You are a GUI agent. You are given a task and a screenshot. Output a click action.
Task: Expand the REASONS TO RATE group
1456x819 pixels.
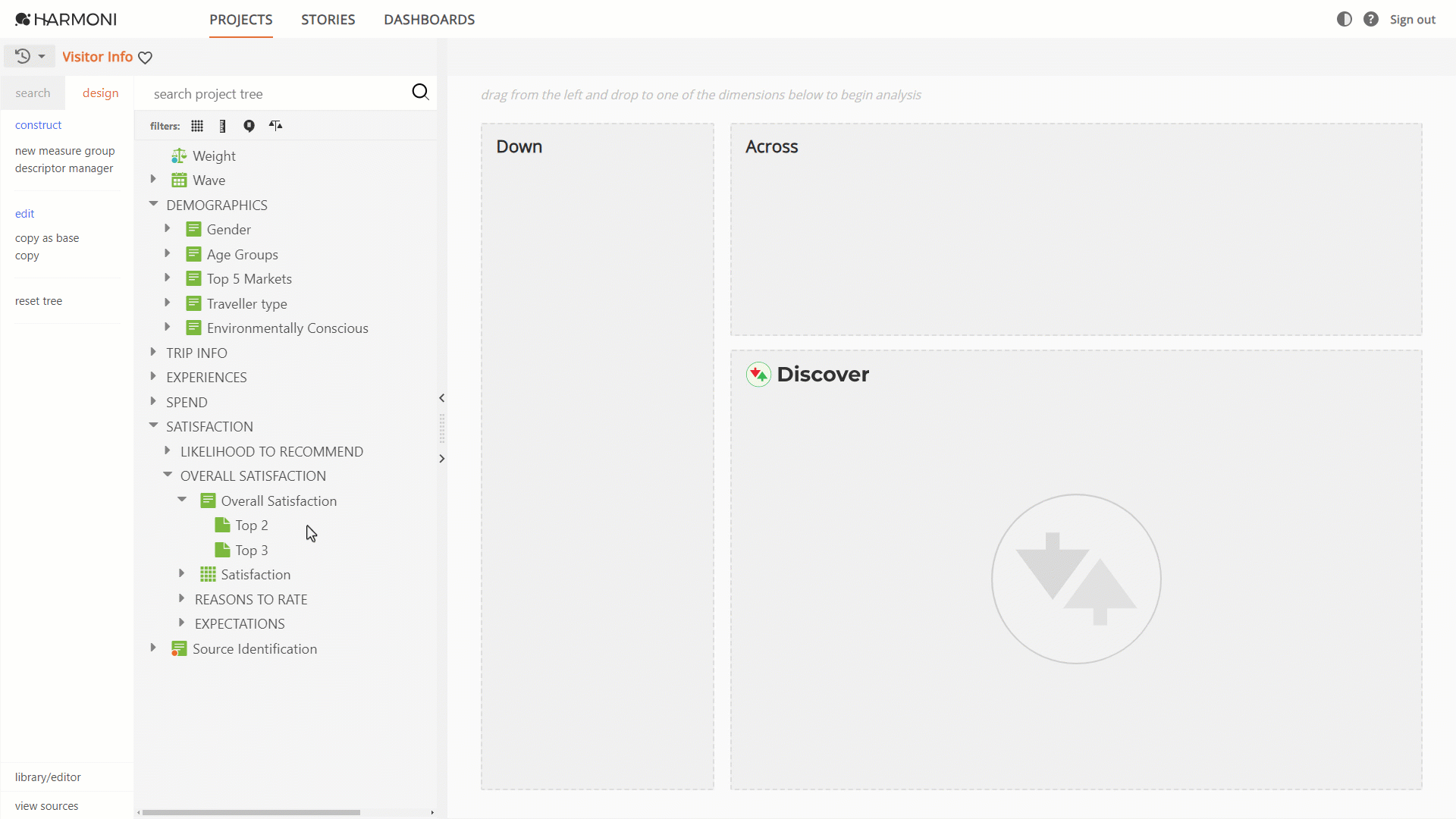pos(182,598)
